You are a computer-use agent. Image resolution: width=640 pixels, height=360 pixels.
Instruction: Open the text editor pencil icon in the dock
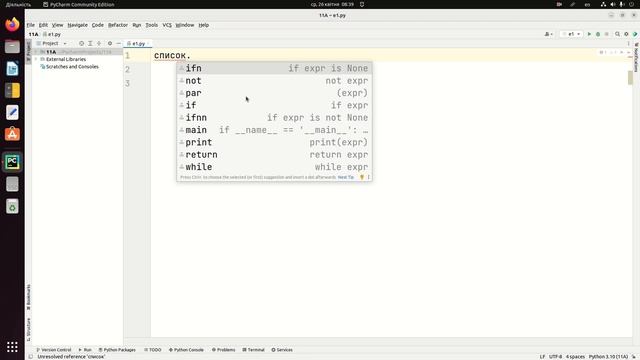tap(12, 112)
